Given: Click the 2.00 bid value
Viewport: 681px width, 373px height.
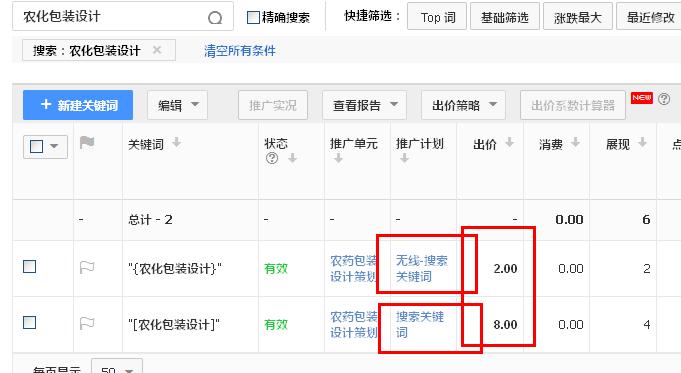Looking at the screenshot, I should click(x=505, y=268).
